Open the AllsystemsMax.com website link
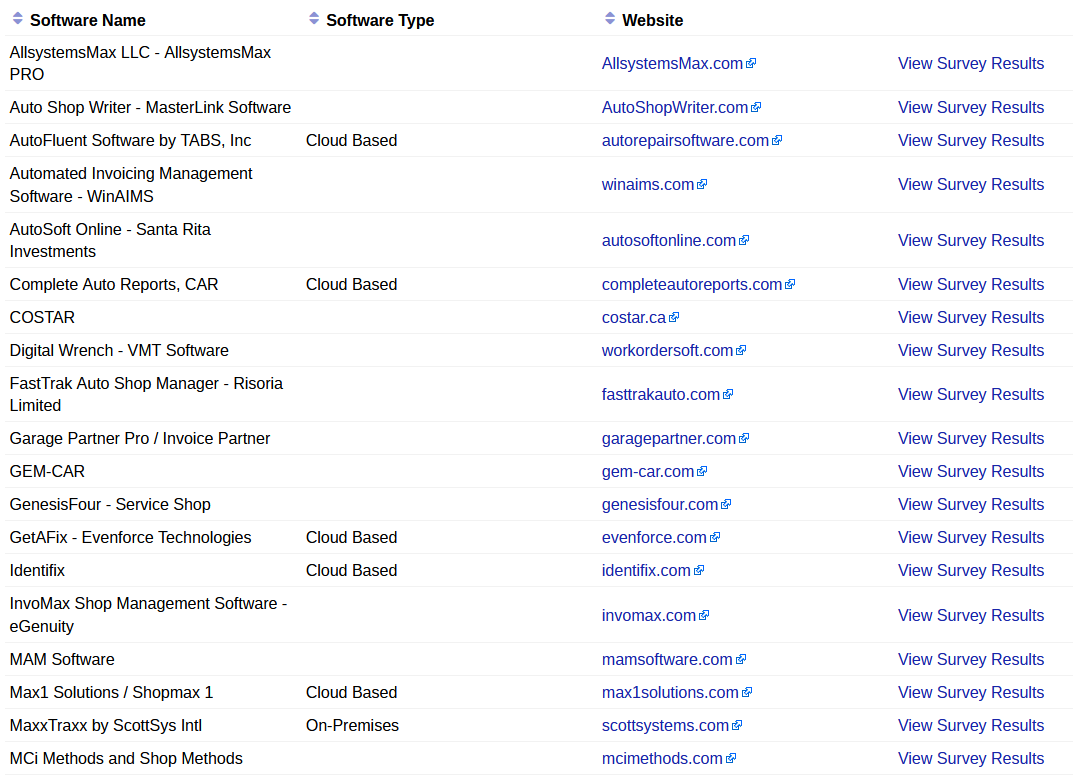Screen dimensions: 1073x777 pyautogui.click(x=672, y=63)
